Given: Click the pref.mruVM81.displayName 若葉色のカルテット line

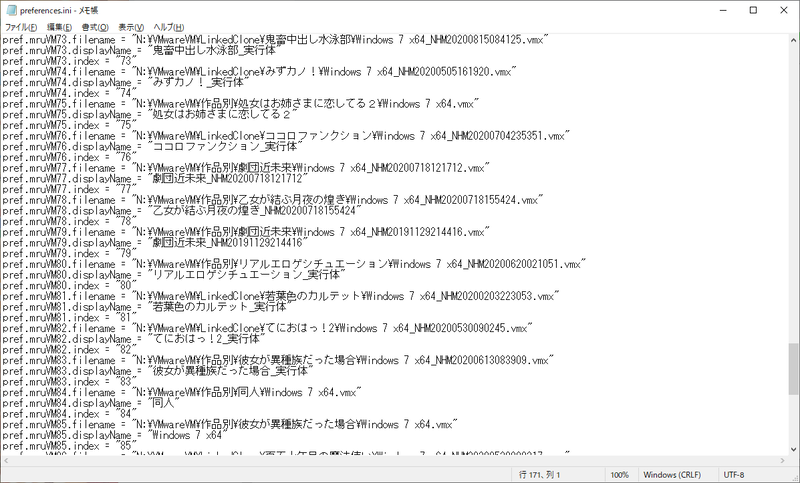Looking at the screenshot, I should [x=147, y=308].
